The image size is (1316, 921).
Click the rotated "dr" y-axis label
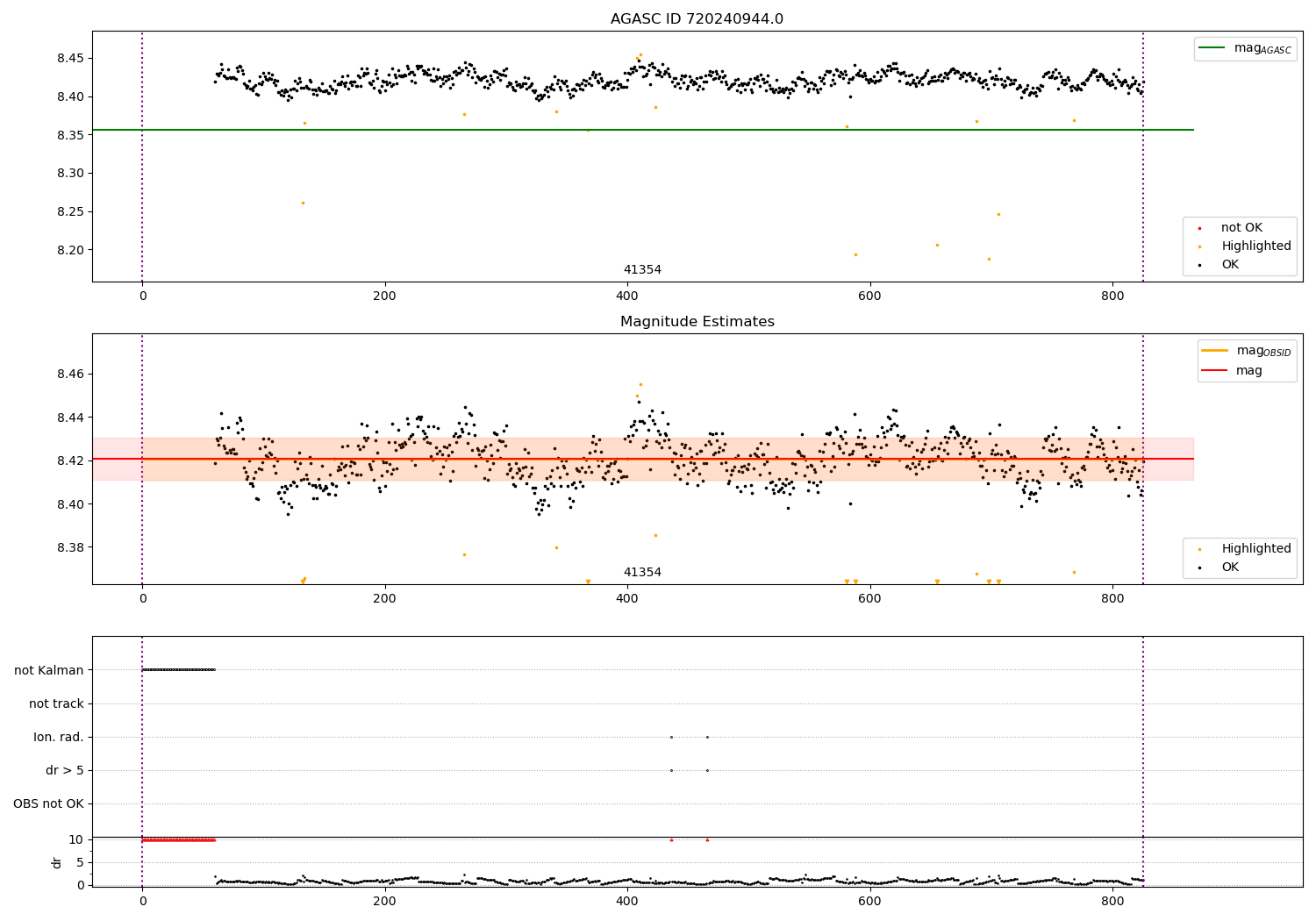click(x=57, y=862)
